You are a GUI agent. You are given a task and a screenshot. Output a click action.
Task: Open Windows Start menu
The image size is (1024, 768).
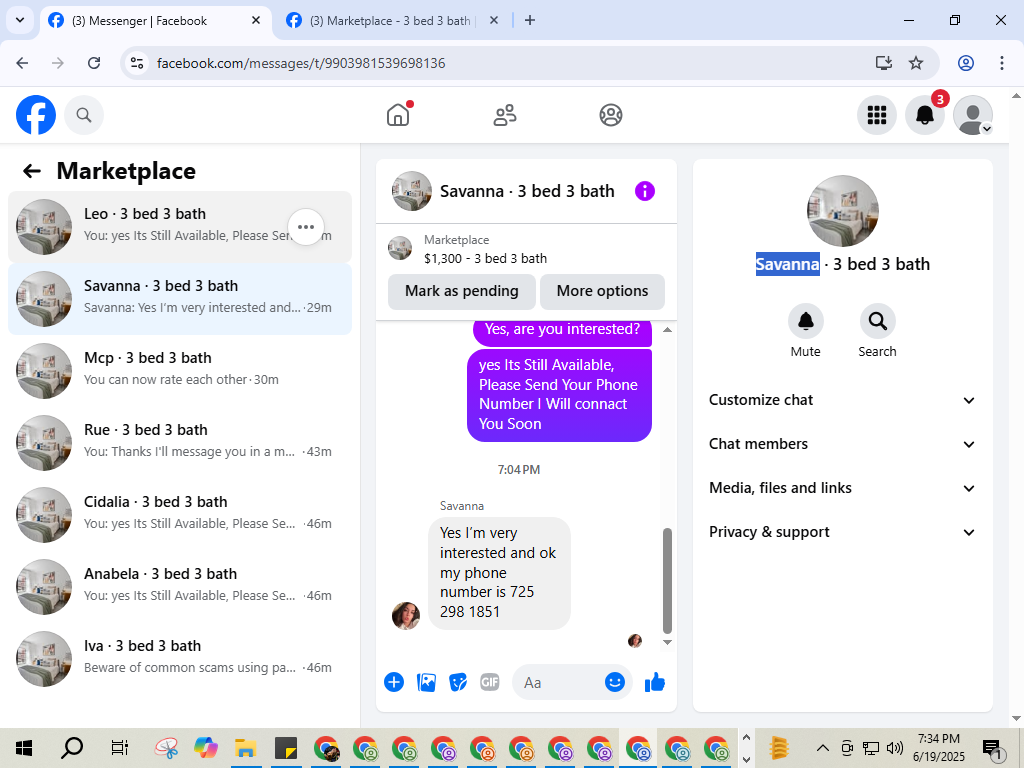[x=24, y=748]
